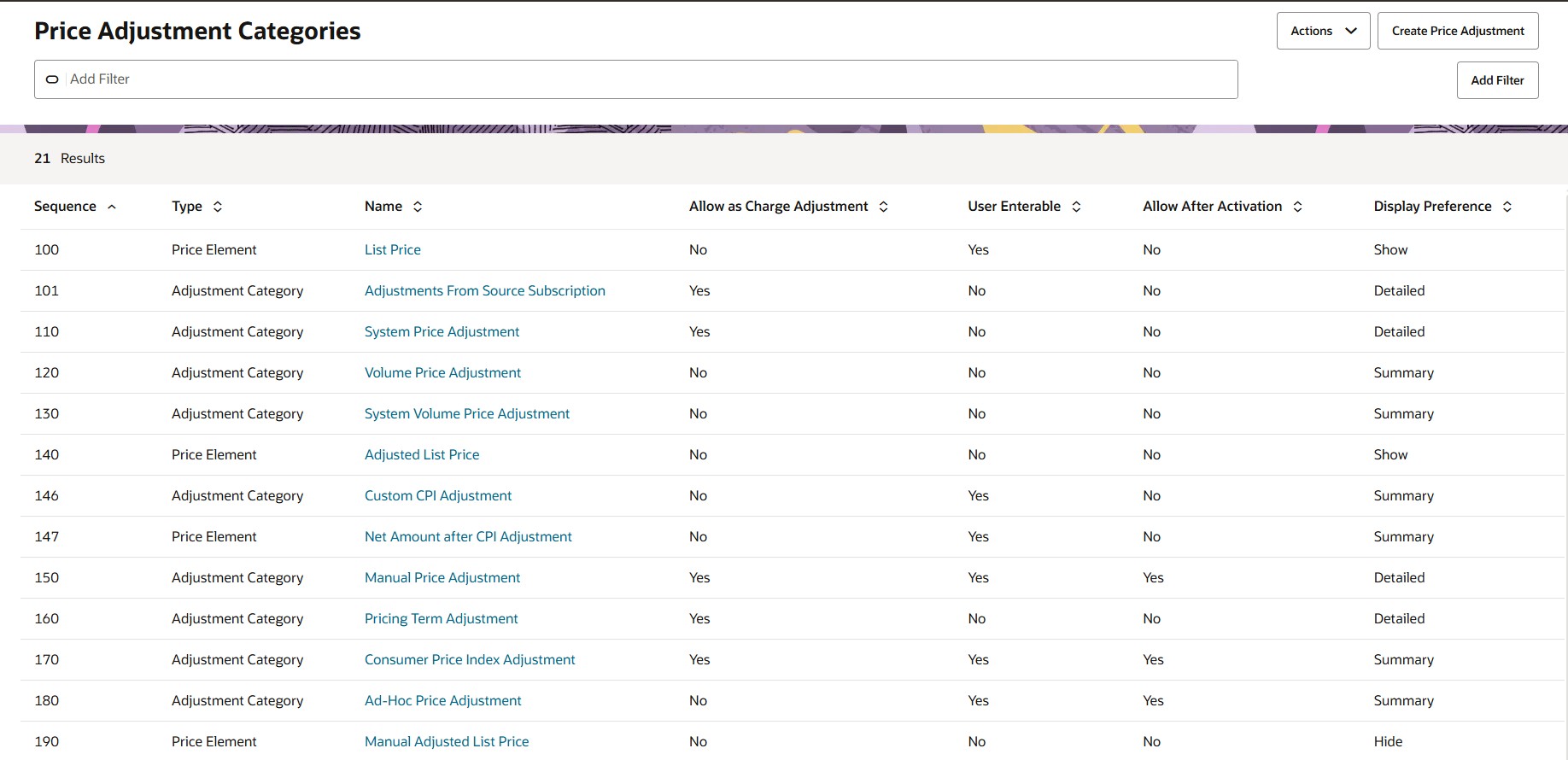
Task: Click User Enterable header text
Action: [1014, 207]
